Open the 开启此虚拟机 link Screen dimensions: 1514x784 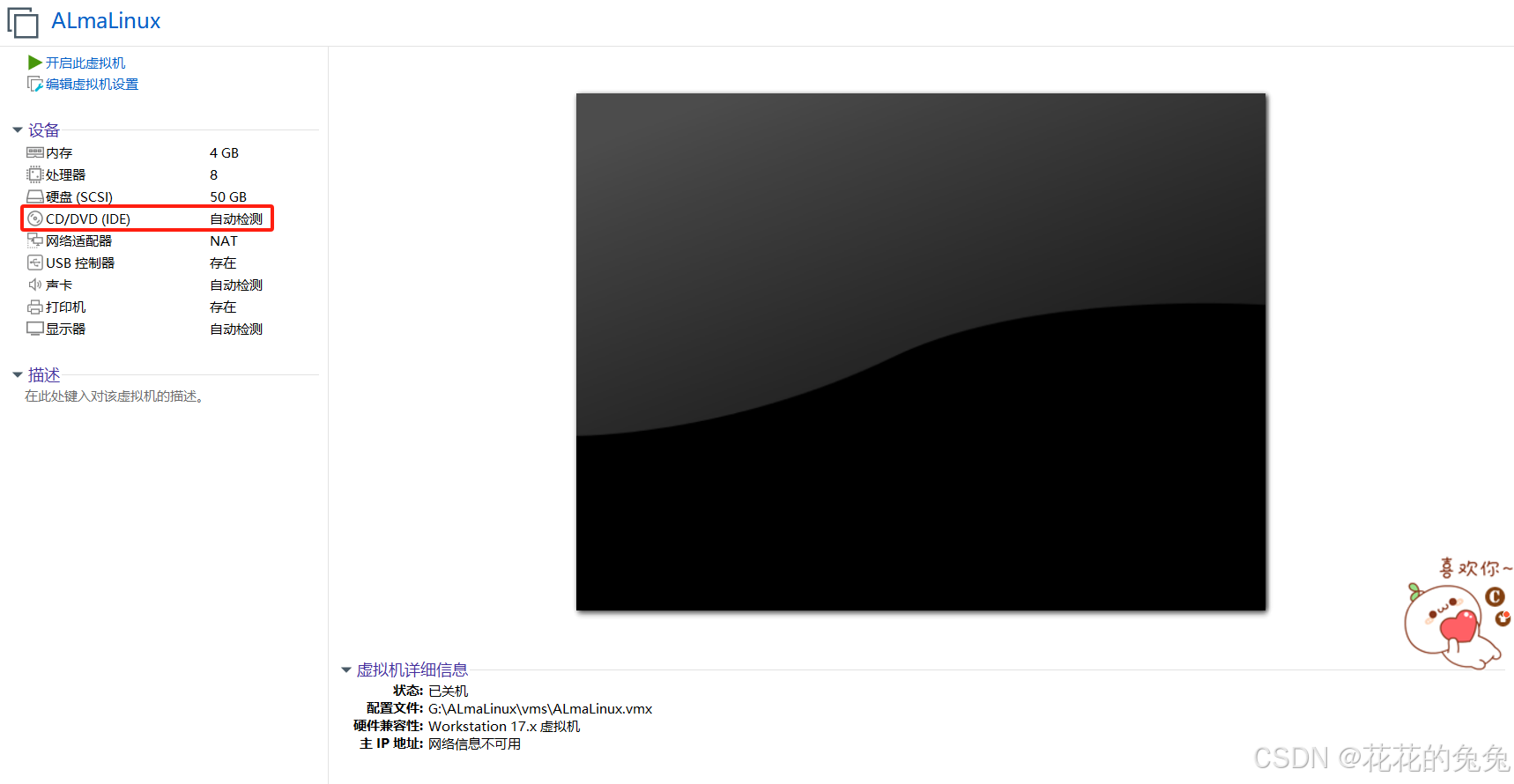(85, 63)
